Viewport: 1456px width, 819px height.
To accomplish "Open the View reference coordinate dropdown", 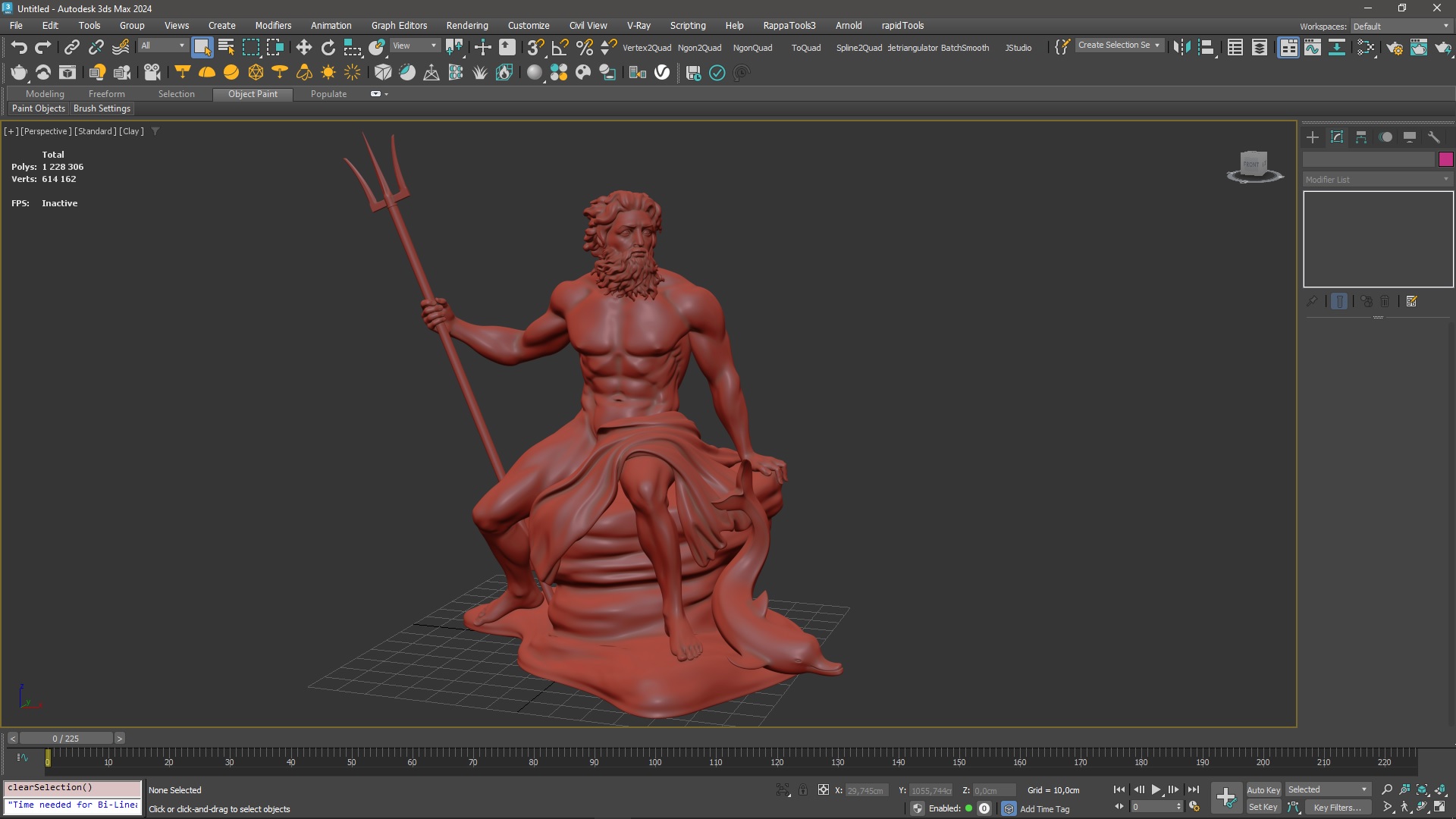I will (x=414, y=46).
